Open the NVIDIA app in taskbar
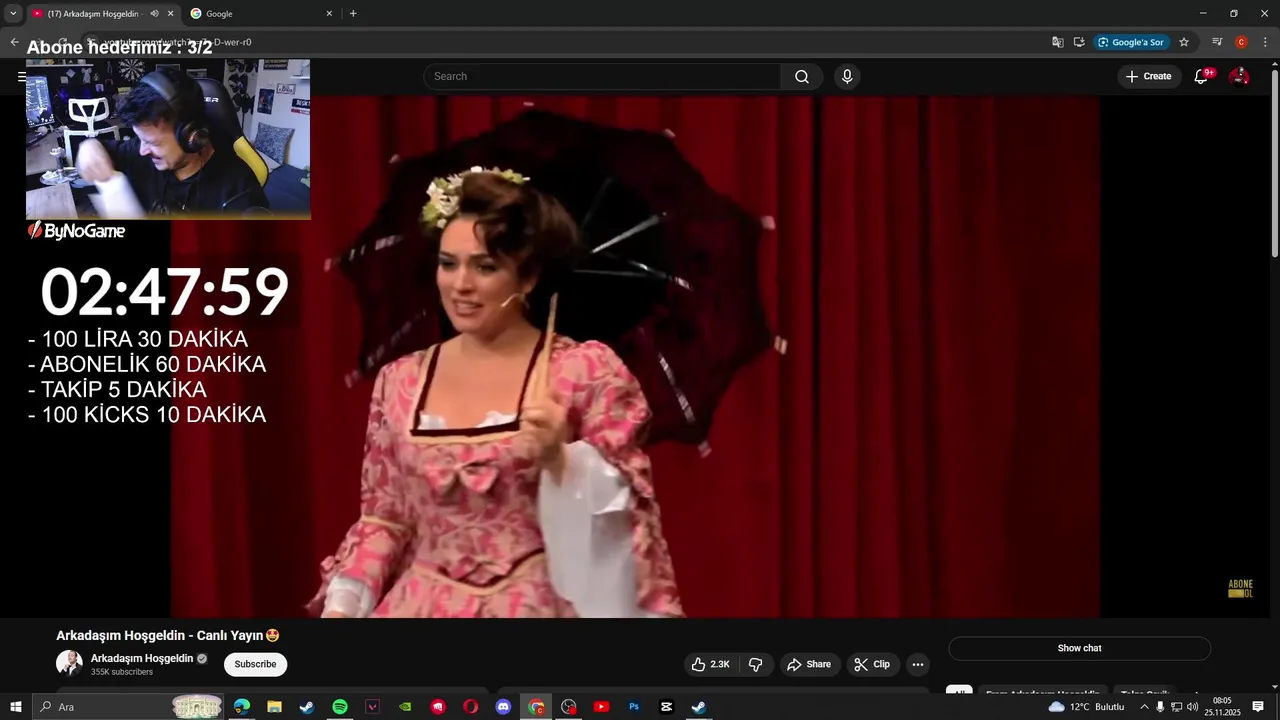This screenshot has width=1280, height=720. tap(405, 707)
